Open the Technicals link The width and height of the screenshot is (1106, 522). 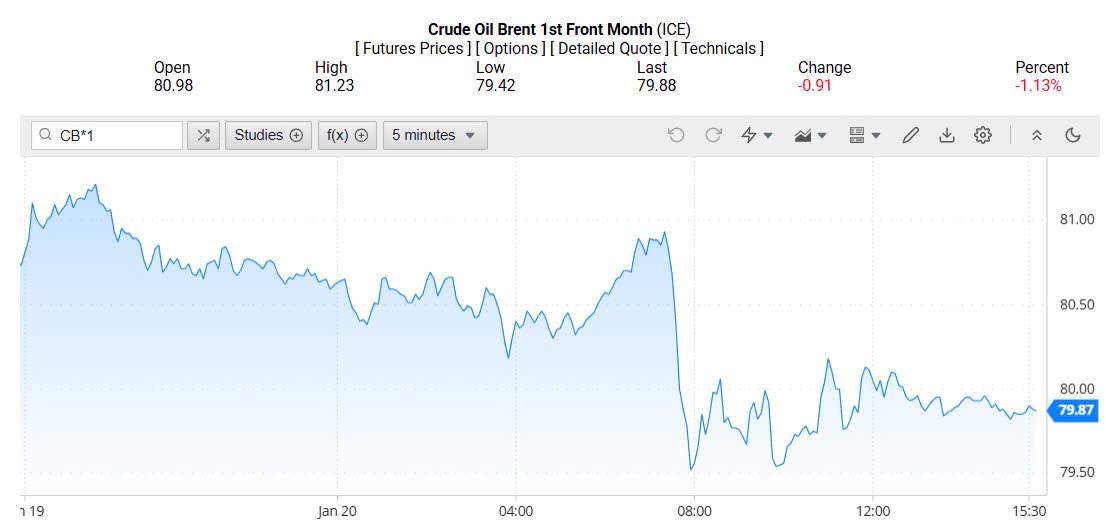[719, 48]
